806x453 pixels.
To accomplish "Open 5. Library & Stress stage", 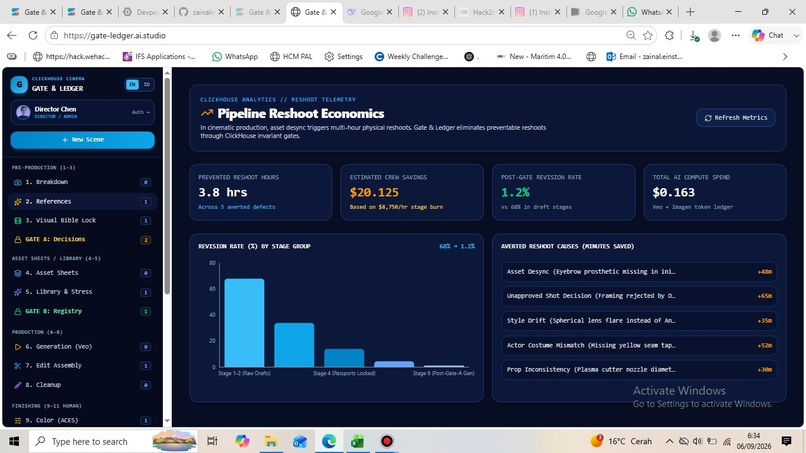I will 82,292.
